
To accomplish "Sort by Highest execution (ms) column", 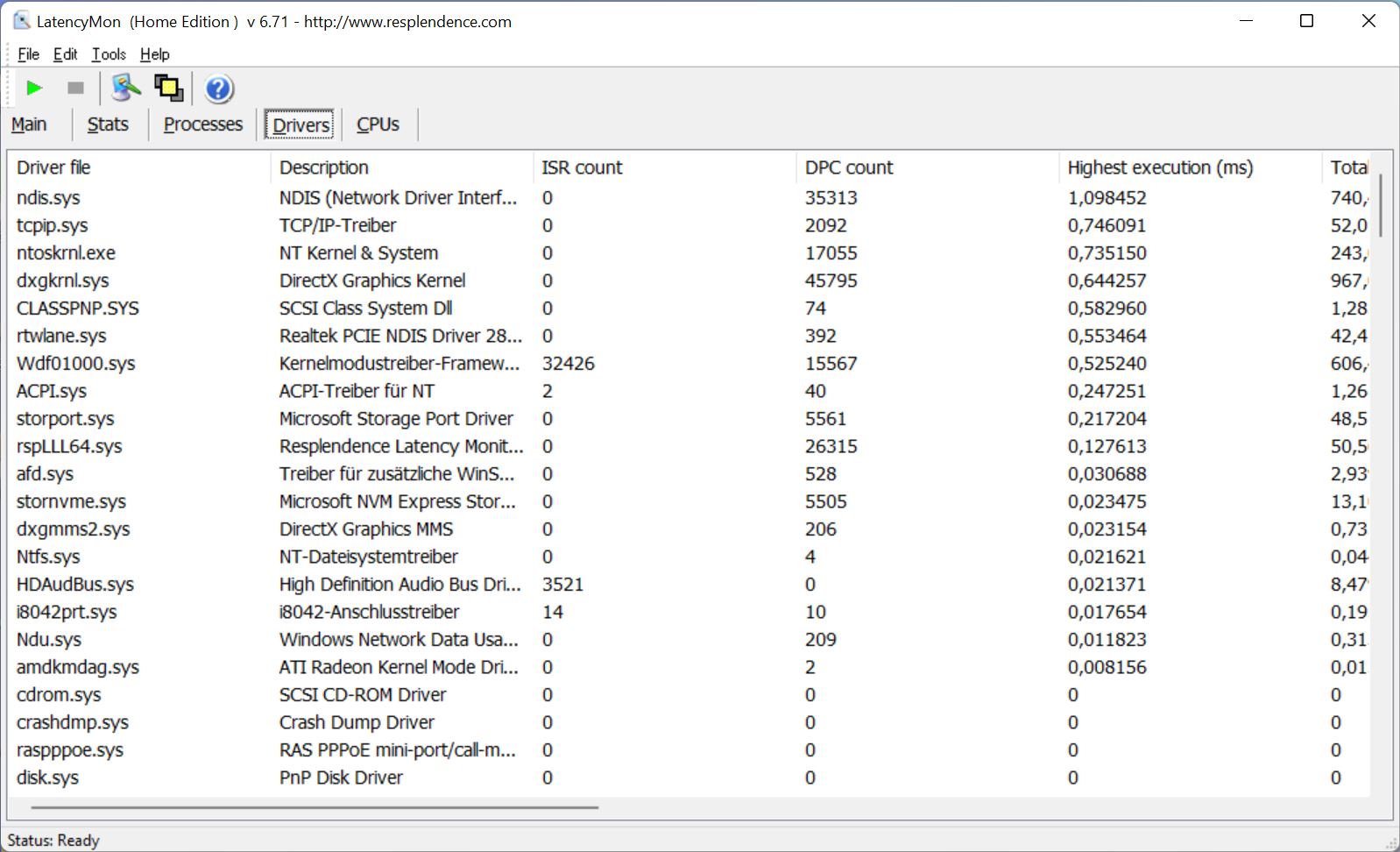I will pyautogui.click(x=1159, y=167).
